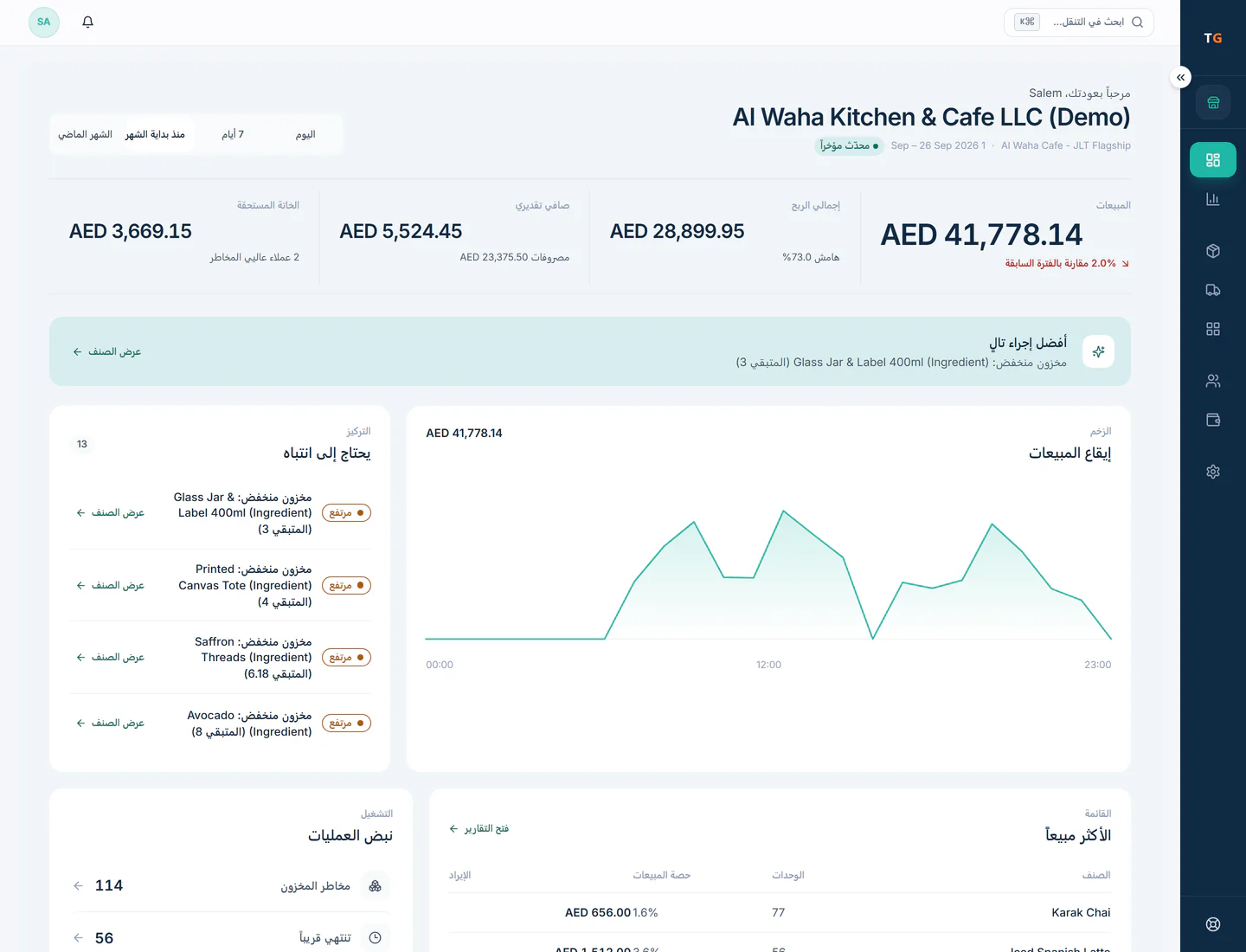Click عرض الصنف in the next-action banner
Image resolution: width=1246 pixels, height=952 pixels.
[106, 351]
